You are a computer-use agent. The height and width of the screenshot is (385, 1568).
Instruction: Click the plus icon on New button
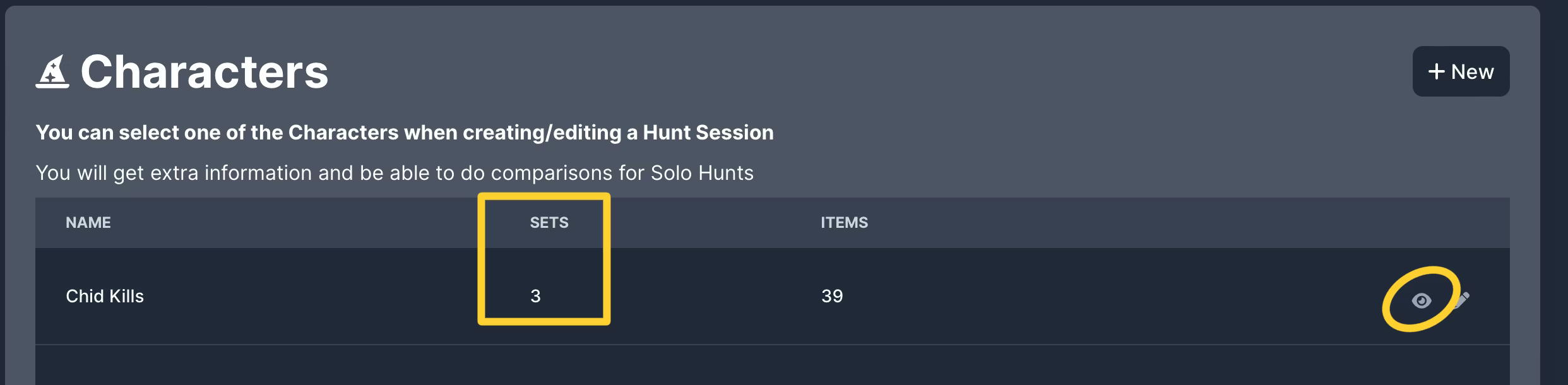pyautogui.click(x=1436, y=71)
